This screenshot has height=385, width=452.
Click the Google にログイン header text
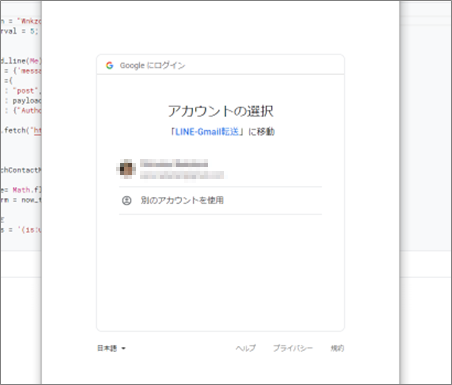[152, 65]
